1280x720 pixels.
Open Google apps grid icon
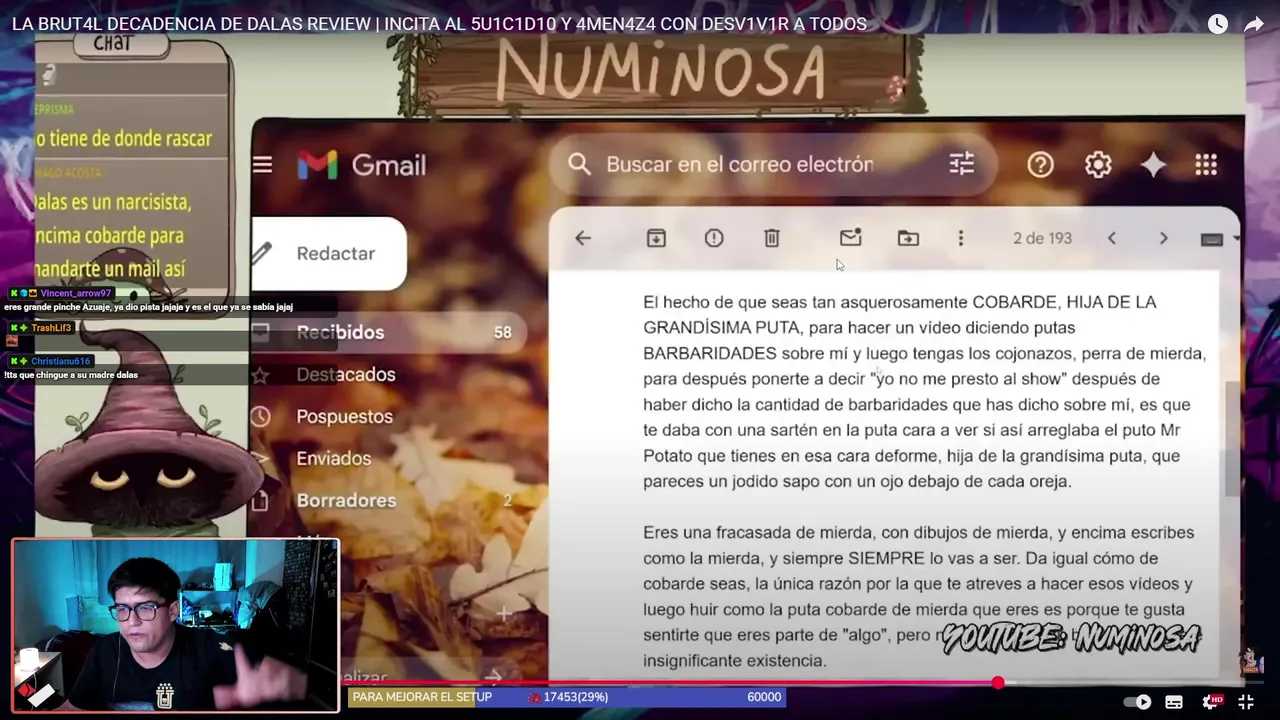[1206, 165]
